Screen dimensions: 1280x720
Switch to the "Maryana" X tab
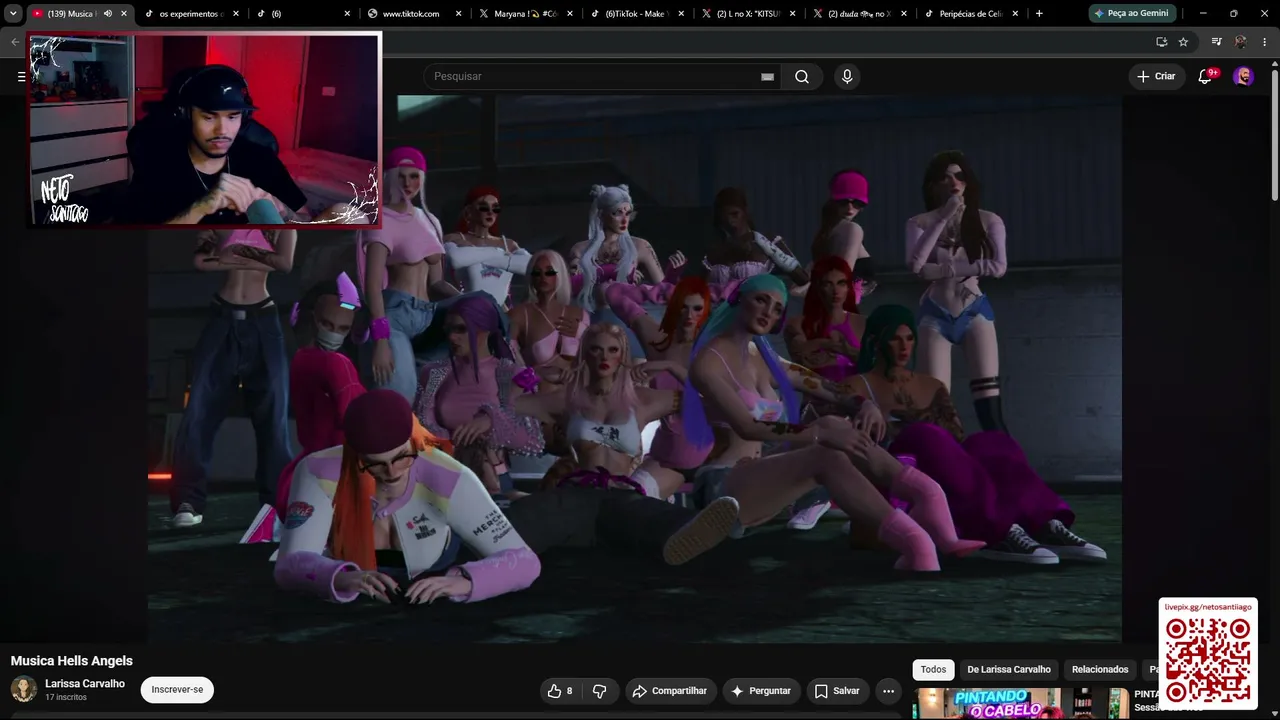(527, 13)
